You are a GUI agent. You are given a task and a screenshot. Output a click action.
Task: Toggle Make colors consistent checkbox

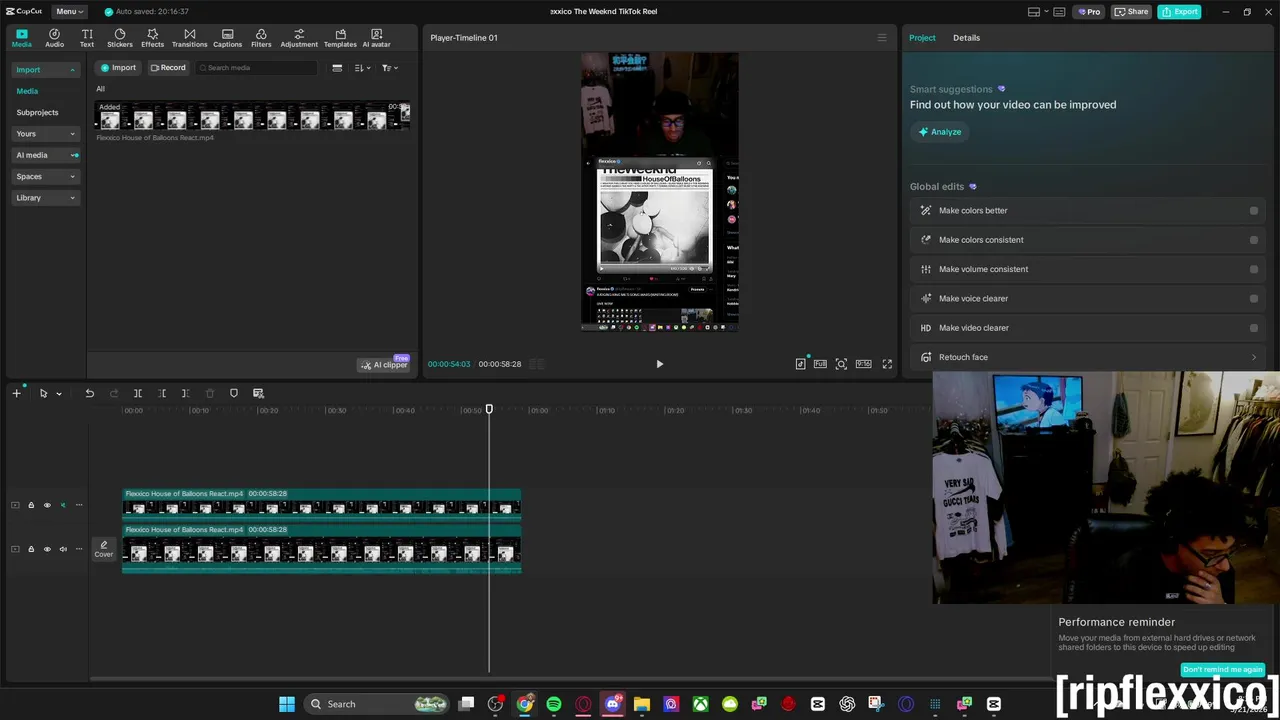(x=1254, y=240)
